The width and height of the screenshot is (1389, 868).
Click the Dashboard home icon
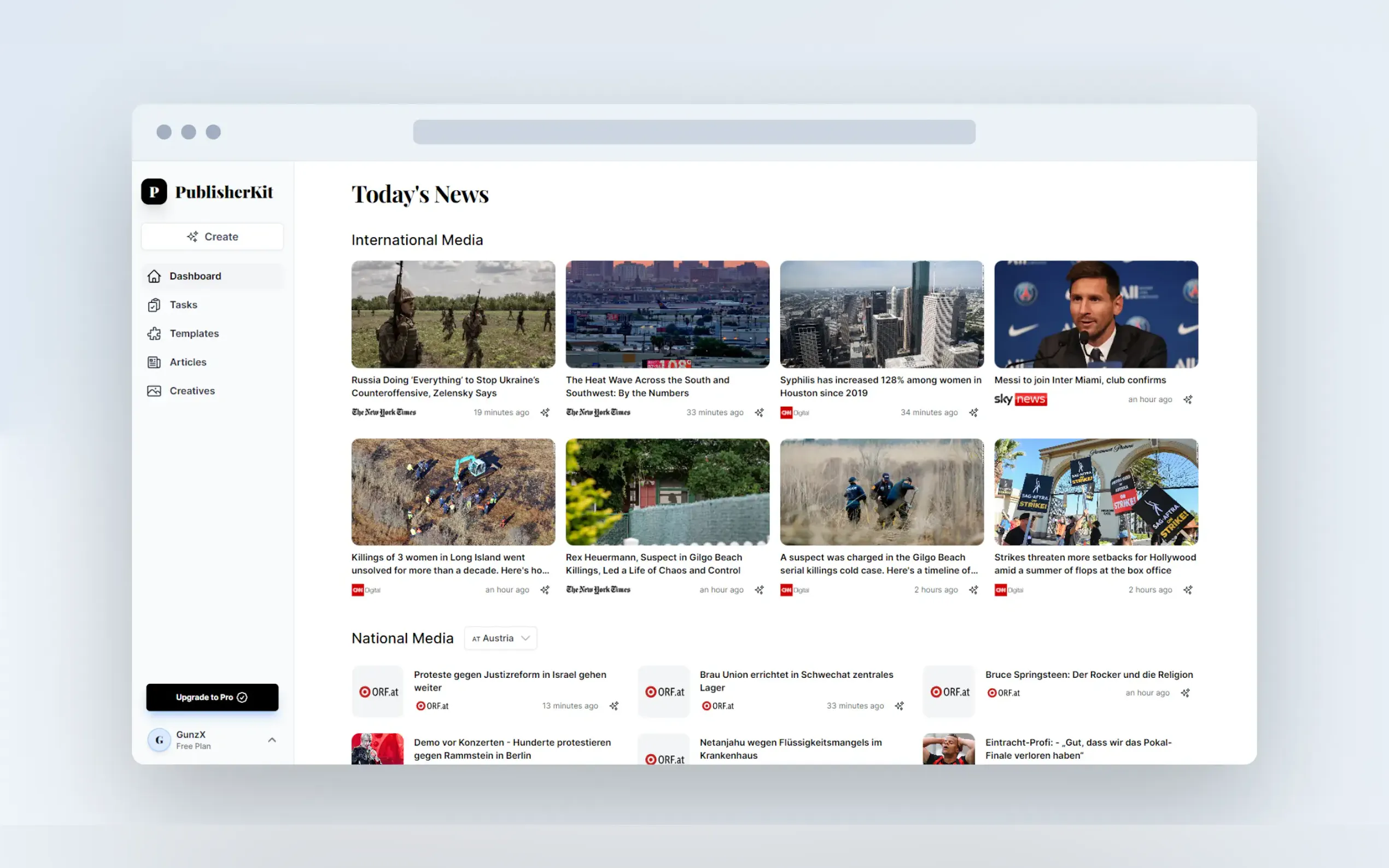(x=154, y=276)
